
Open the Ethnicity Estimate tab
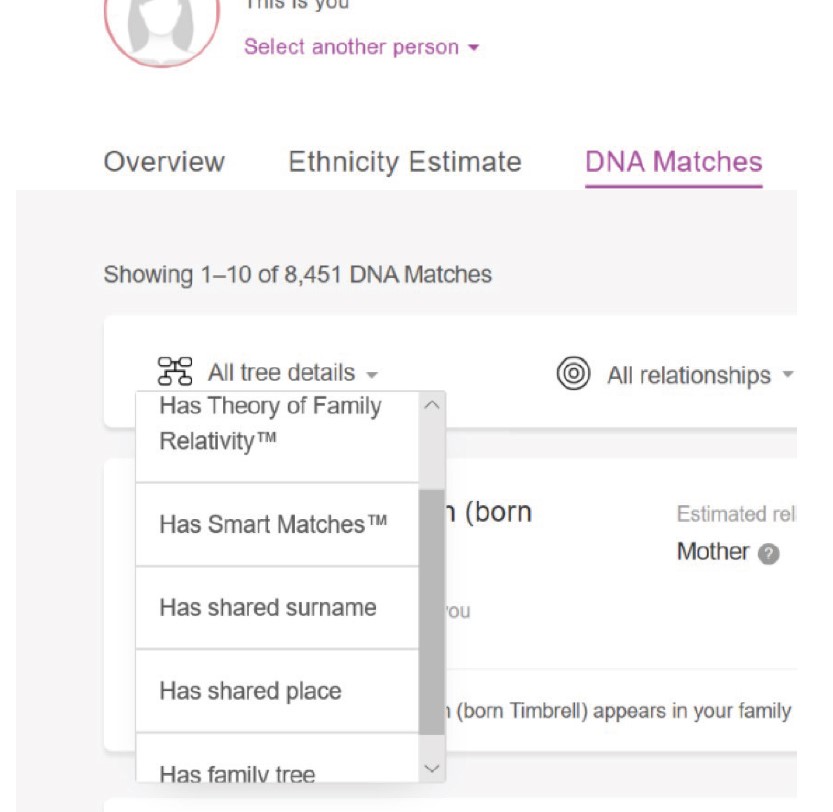(404, 162)
